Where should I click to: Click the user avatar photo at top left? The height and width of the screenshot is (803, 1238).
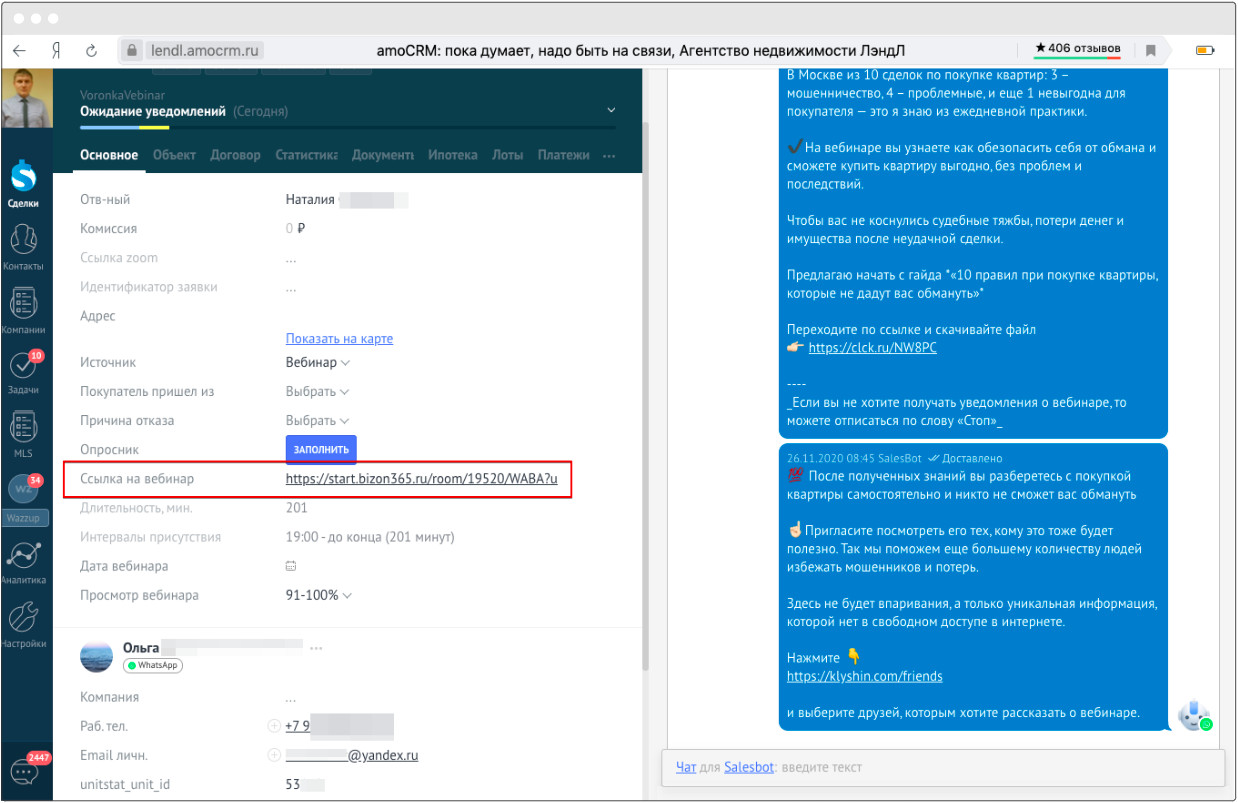pyautogui.click(x=26, y=99)
